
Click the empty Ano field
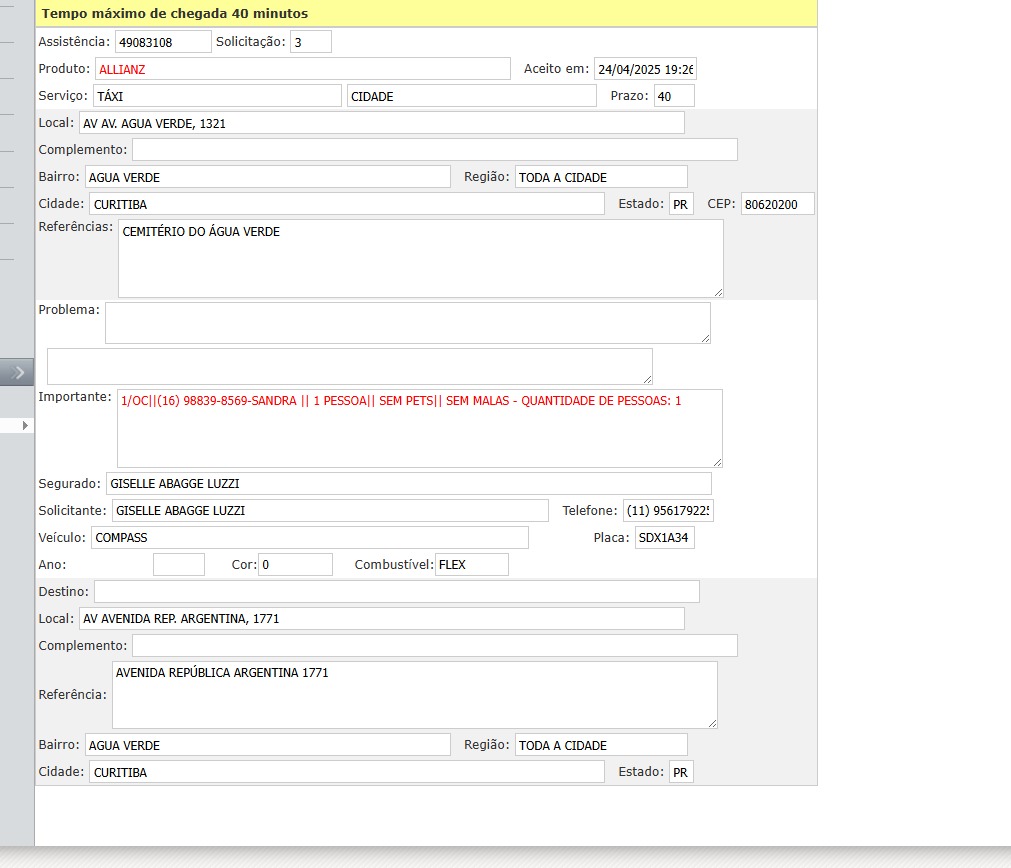point(178,565)
